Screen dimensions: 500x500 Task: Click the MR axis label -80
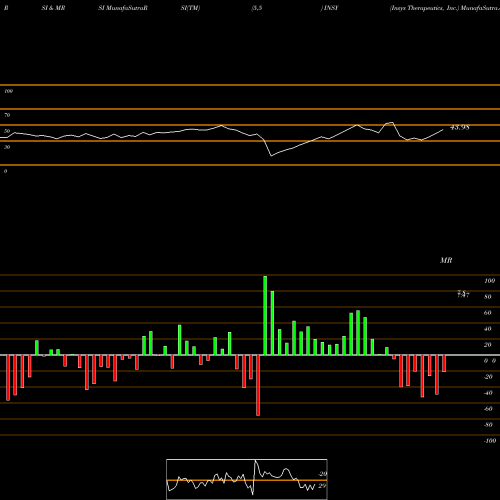[x=488, y=425]
